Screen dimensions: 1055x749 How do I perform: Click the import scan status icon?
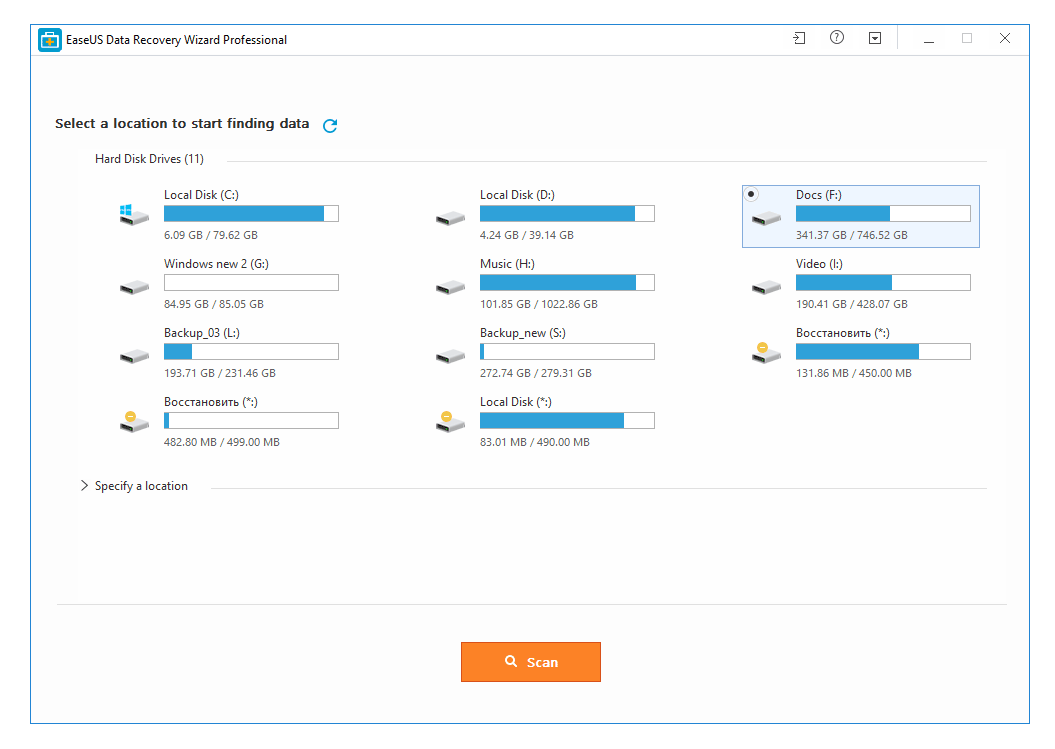click(x=799, y=38)
